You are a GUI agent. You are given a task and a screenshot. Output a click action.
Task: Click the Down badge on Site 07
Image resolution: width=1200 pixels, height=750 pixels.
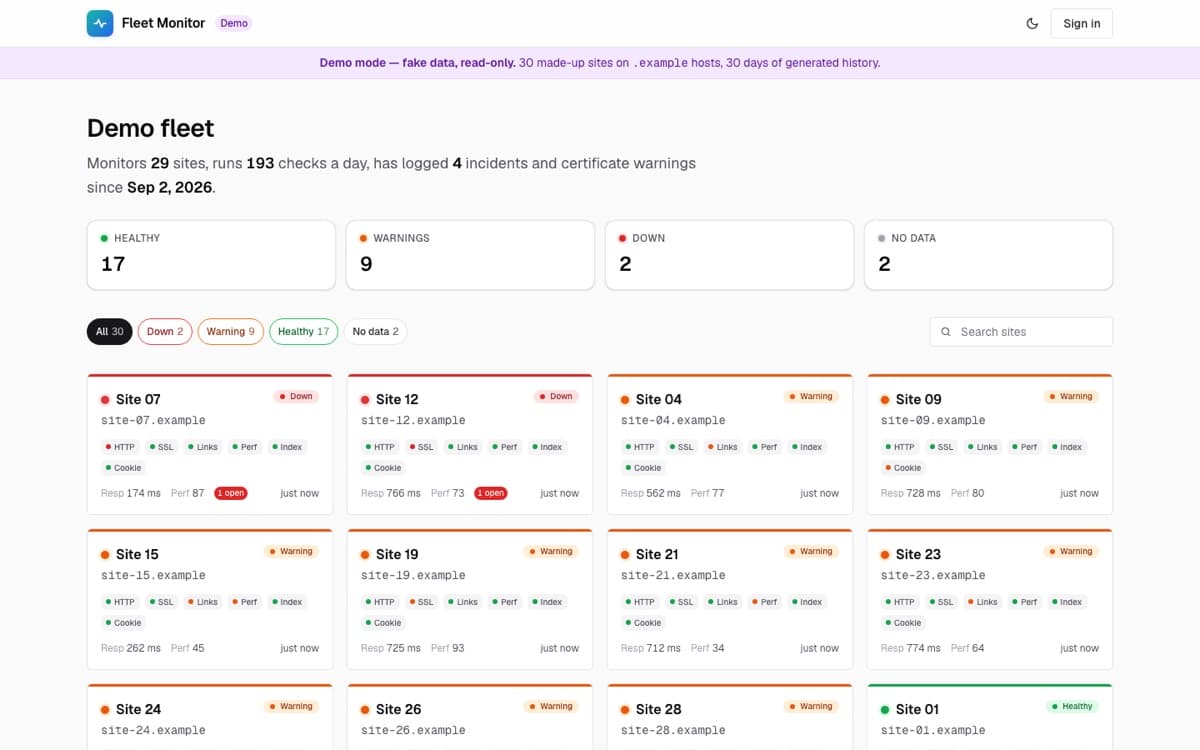click(296, 396)
